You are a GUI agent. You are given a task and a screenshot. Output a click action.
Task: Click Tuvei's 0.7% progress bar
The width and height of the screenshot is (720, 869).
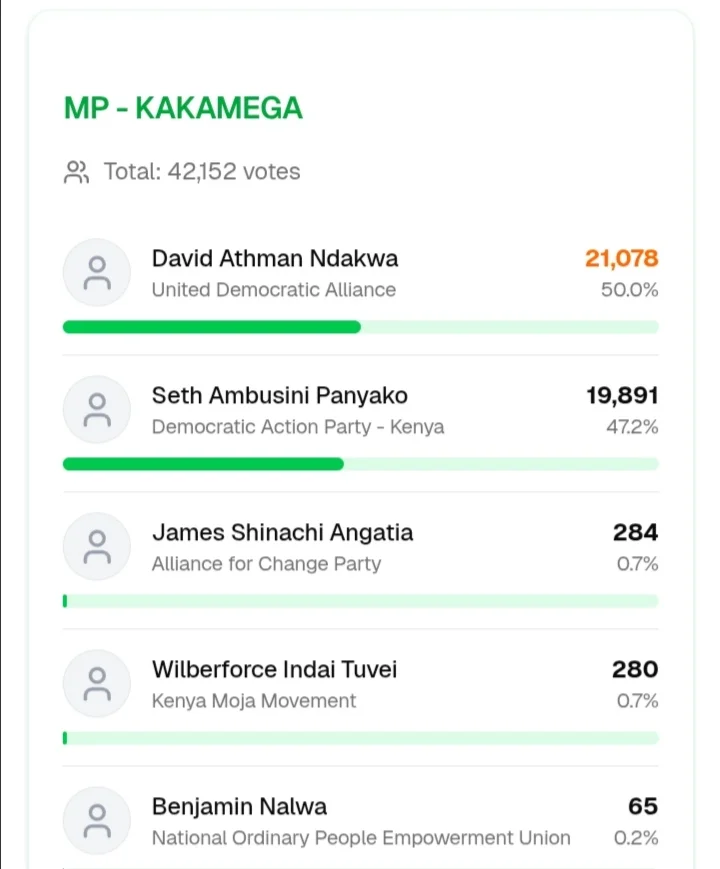tap(360, 738)
